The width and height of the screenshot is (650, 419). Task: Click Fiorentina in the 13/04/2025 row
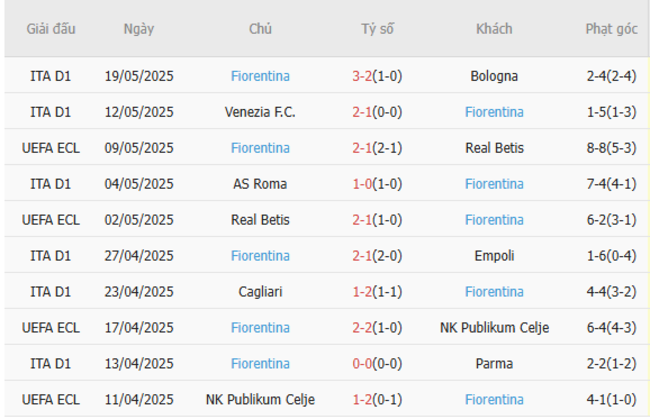(260, 364)
